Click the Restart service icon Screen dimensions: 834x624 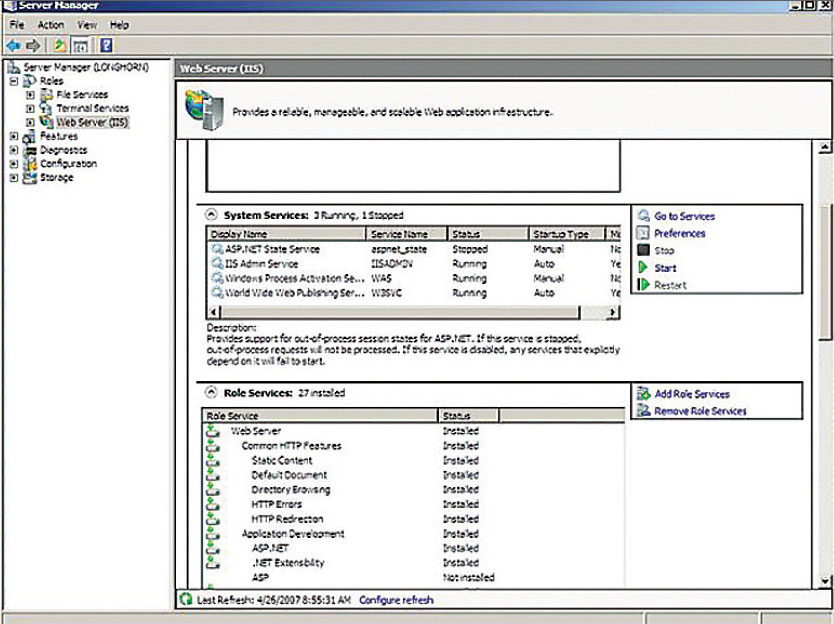(x=643, y=285)
